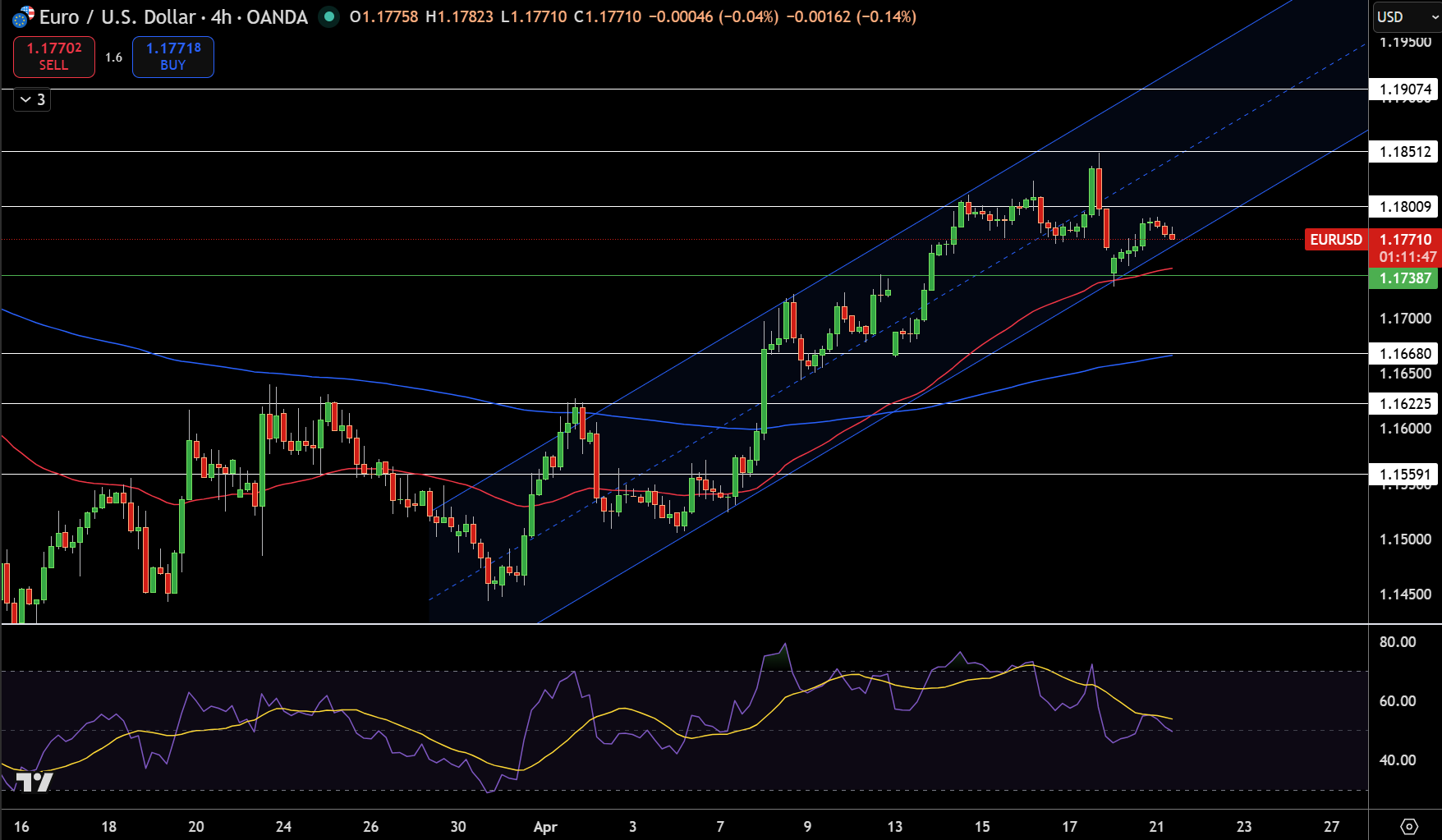Click the 1.15000 price scale value

click(x=1405, y=539)
